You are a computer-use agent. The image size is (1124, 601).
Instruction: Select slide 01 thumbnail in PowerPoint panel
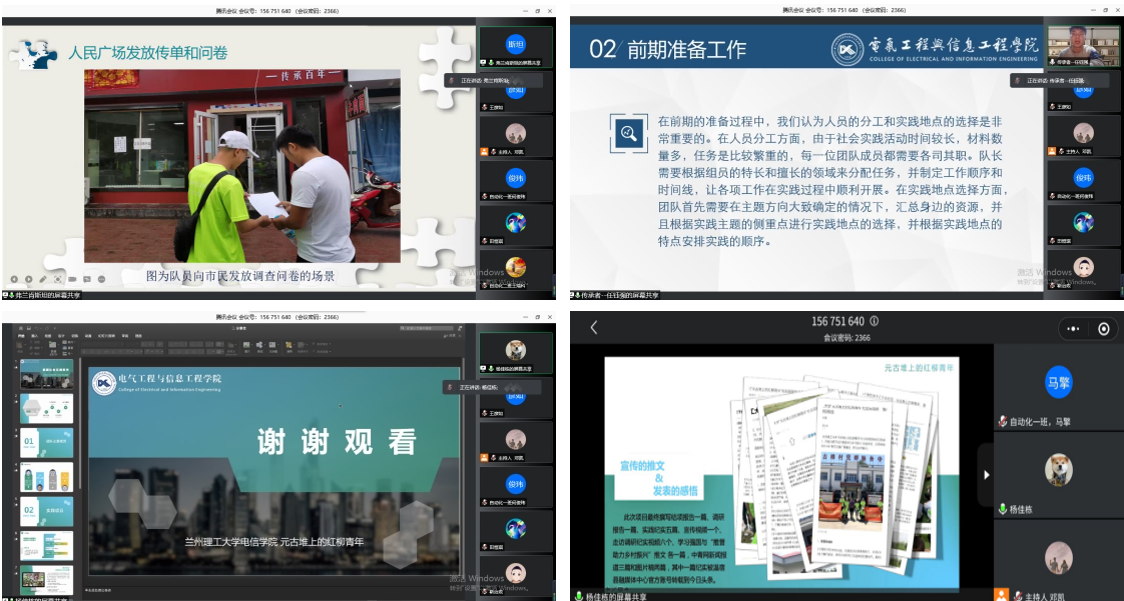(x=46, y=442)
